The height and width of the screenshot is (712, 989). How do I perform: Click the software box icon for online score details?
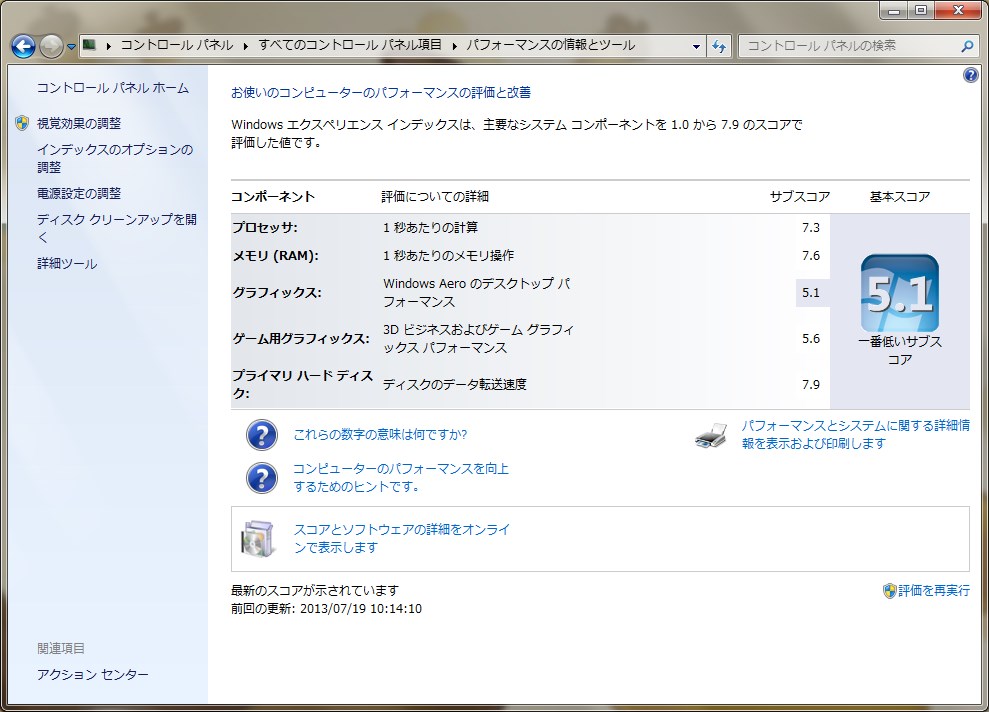258,537
